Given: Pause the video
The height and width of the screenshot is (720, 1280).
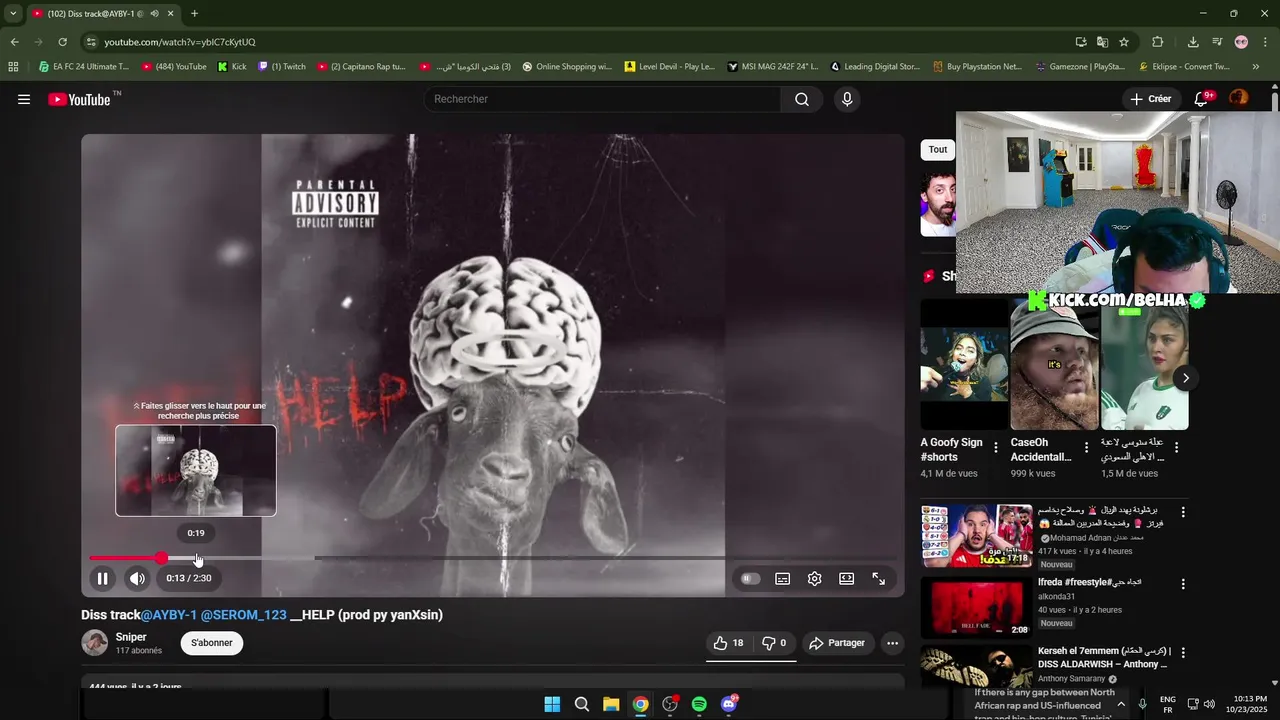Looking at the screenshot, I should 102,578.
